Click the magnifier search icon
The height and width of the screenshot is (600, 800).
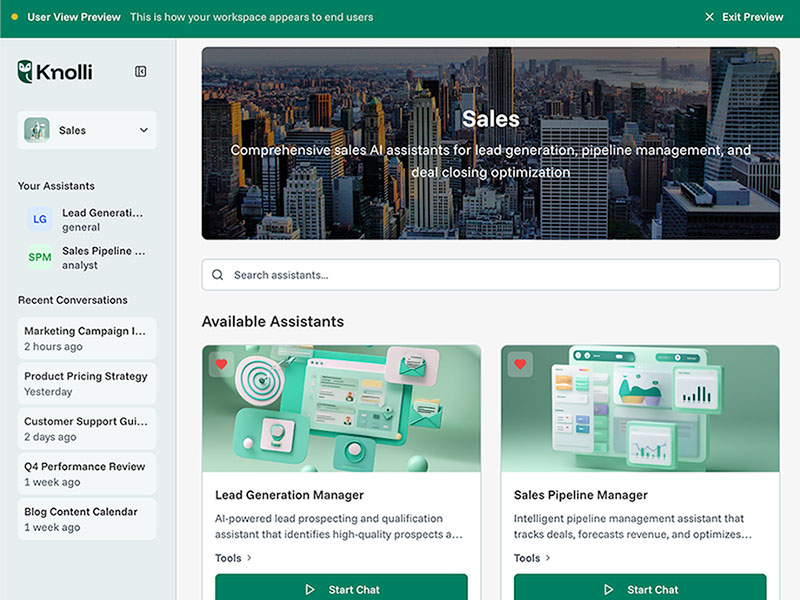(x=218, y=275)
